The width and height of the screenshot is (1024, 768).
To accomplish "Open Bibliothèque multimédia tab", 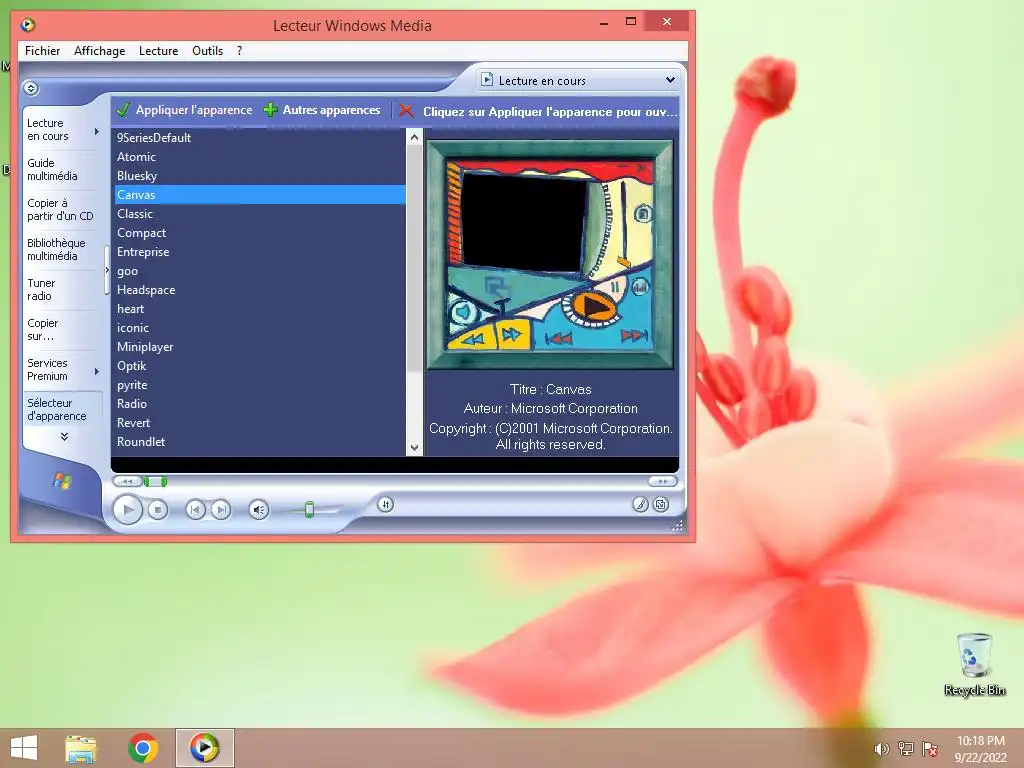I will pos(56,249).
